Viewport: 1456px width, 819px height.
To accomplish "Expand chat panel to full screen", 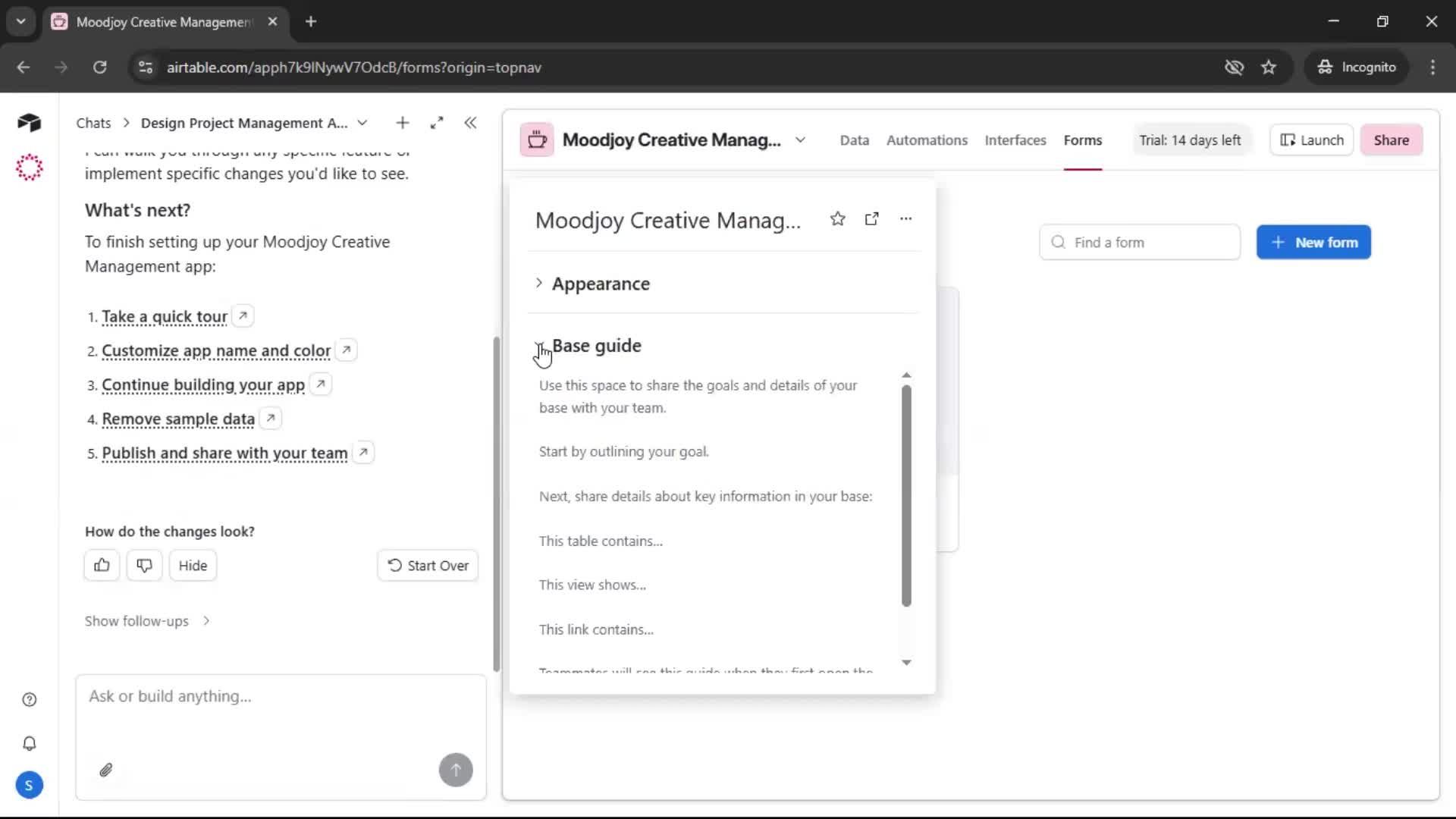I will (437, 123).
